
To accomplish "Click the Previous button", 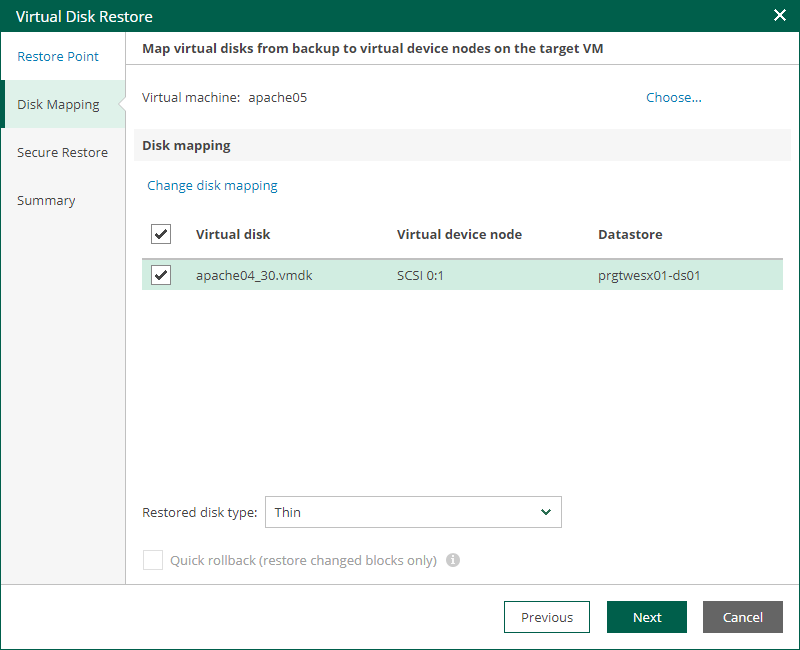I will [x=546, y=617].
